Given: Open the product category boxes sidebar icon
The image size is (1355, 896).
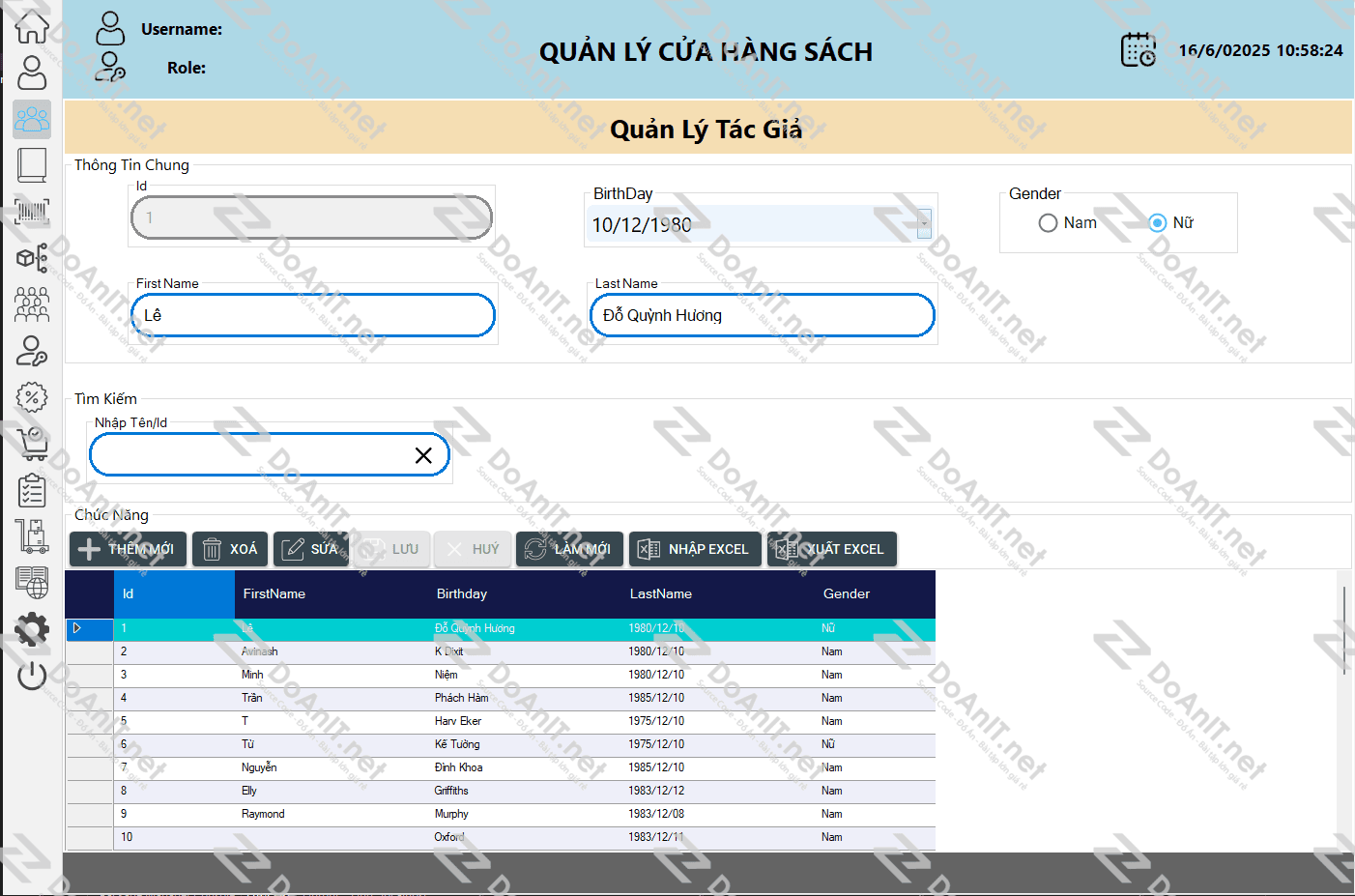Looking at the screenshot, I should click(32, 258).
